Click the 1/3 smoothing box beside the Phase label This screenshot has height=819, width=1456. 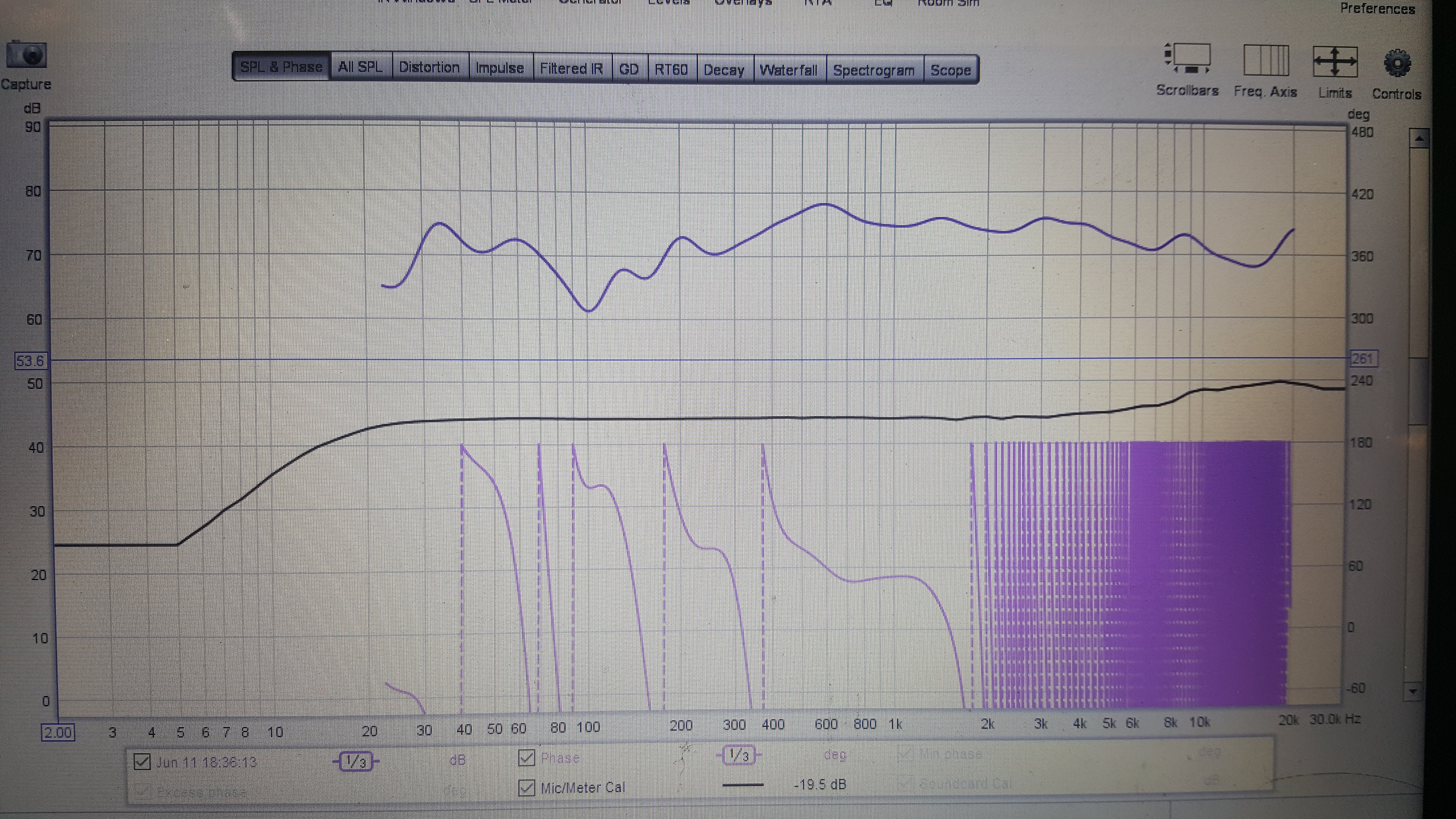[739, 755]
